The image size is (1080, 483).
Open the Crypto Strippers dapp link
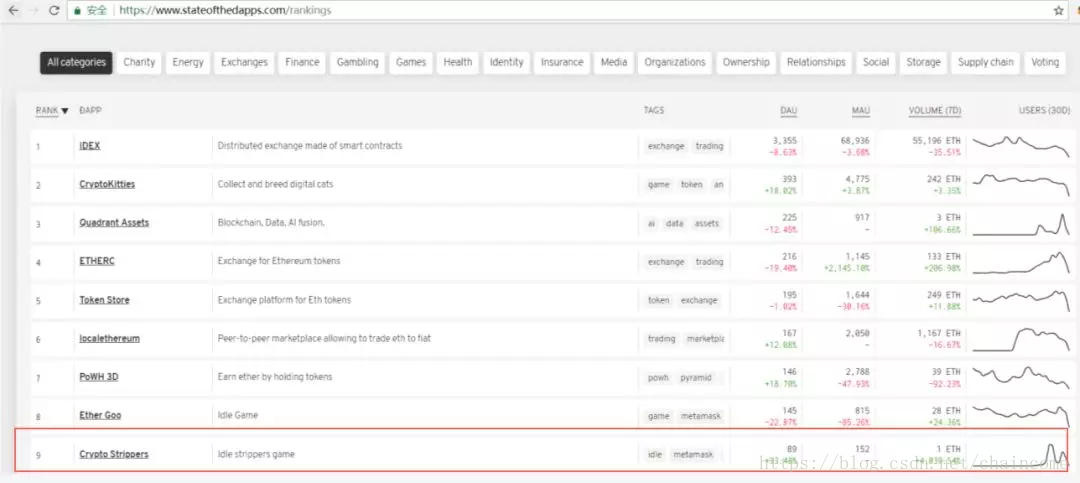coord(114,454)
